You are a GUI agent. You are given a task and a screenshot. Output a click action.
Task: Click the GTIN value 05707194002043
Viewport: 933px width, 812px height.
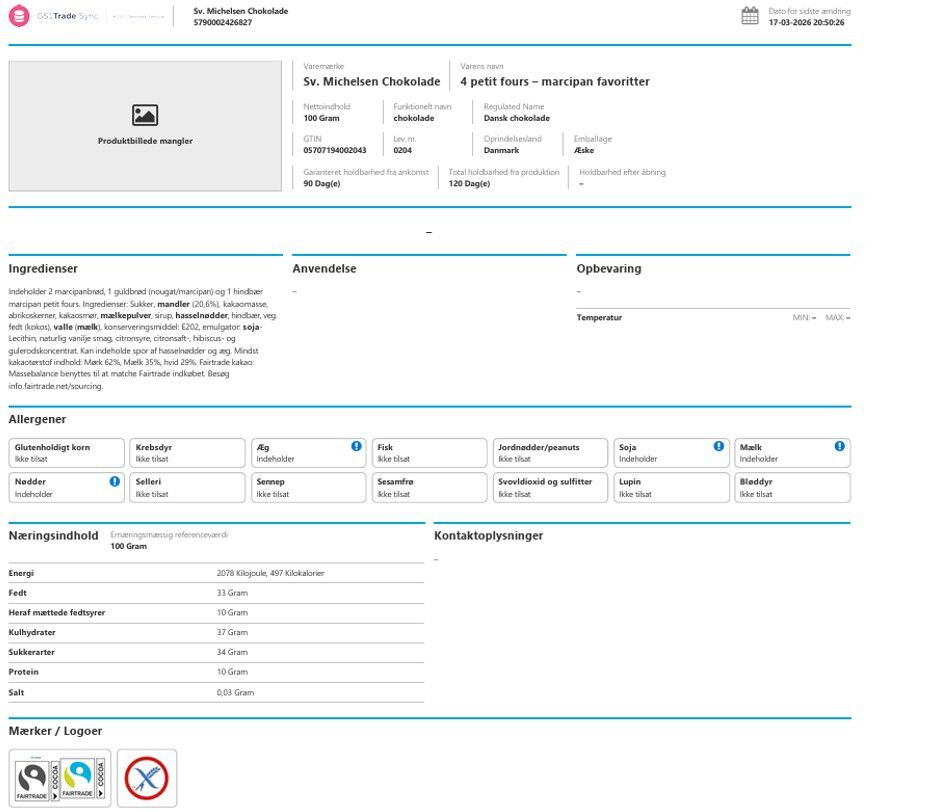click(335, 151)
